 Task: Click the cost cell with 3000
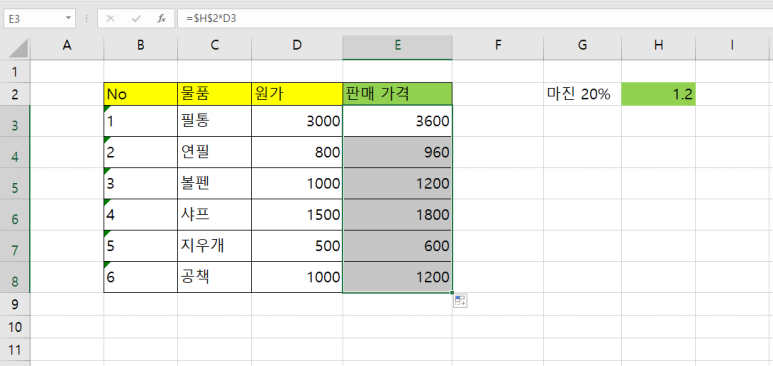297,121
